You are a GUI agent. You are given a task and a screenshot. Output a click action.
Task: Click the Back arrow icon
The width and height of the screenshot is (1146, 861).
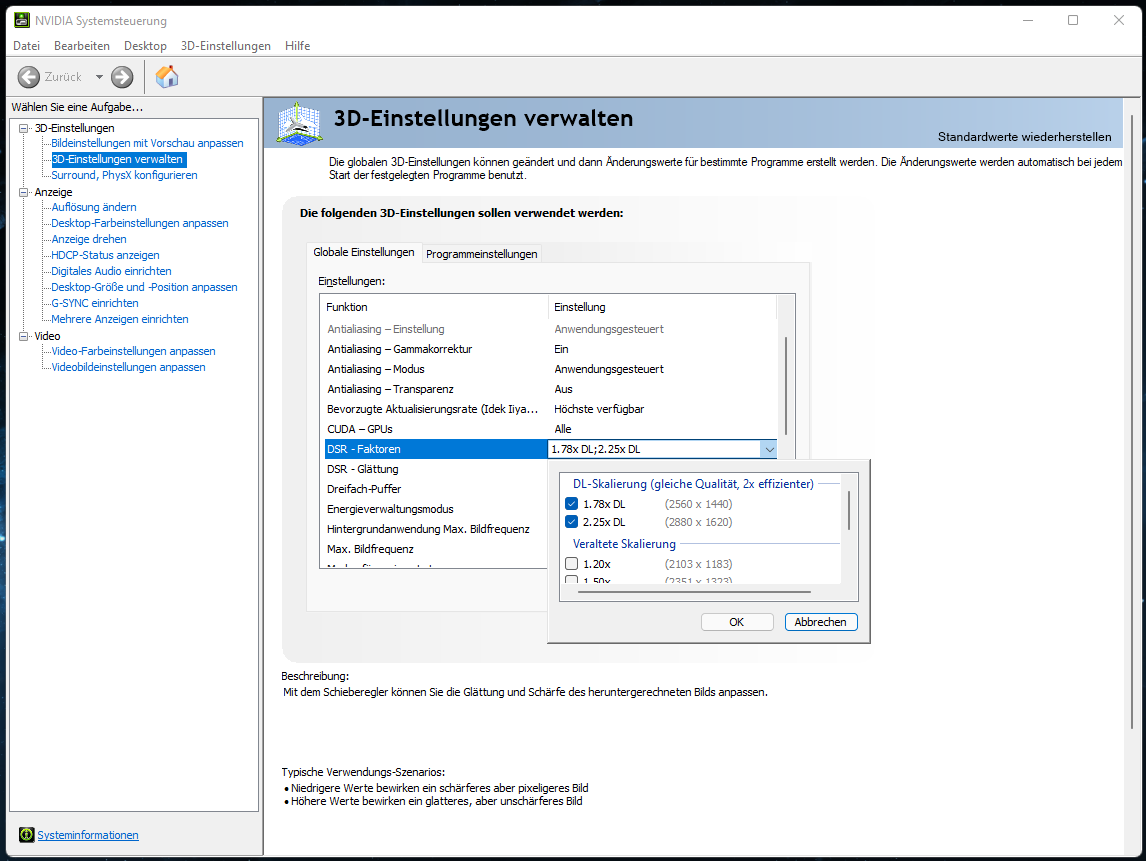(29, 77)
